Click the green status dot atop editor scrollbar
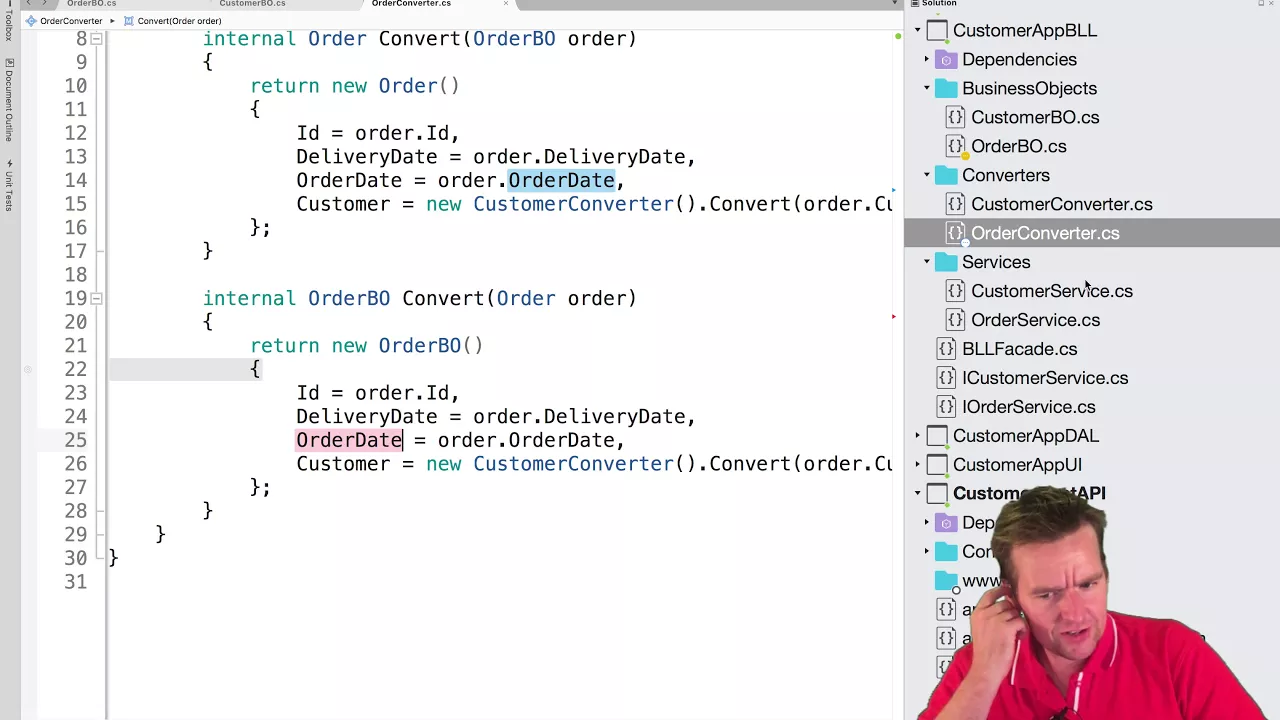Image resolution: width=1280 pixels, height=720 pixels. coord(898,37)
